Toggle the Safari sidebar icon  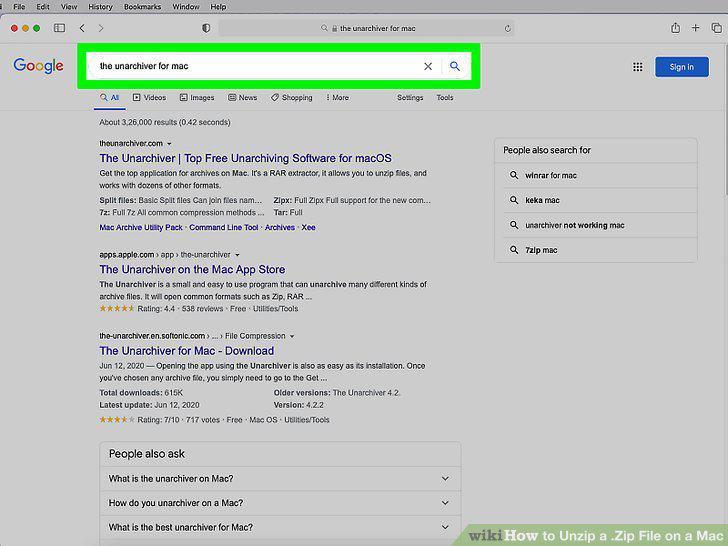(59, 28)
